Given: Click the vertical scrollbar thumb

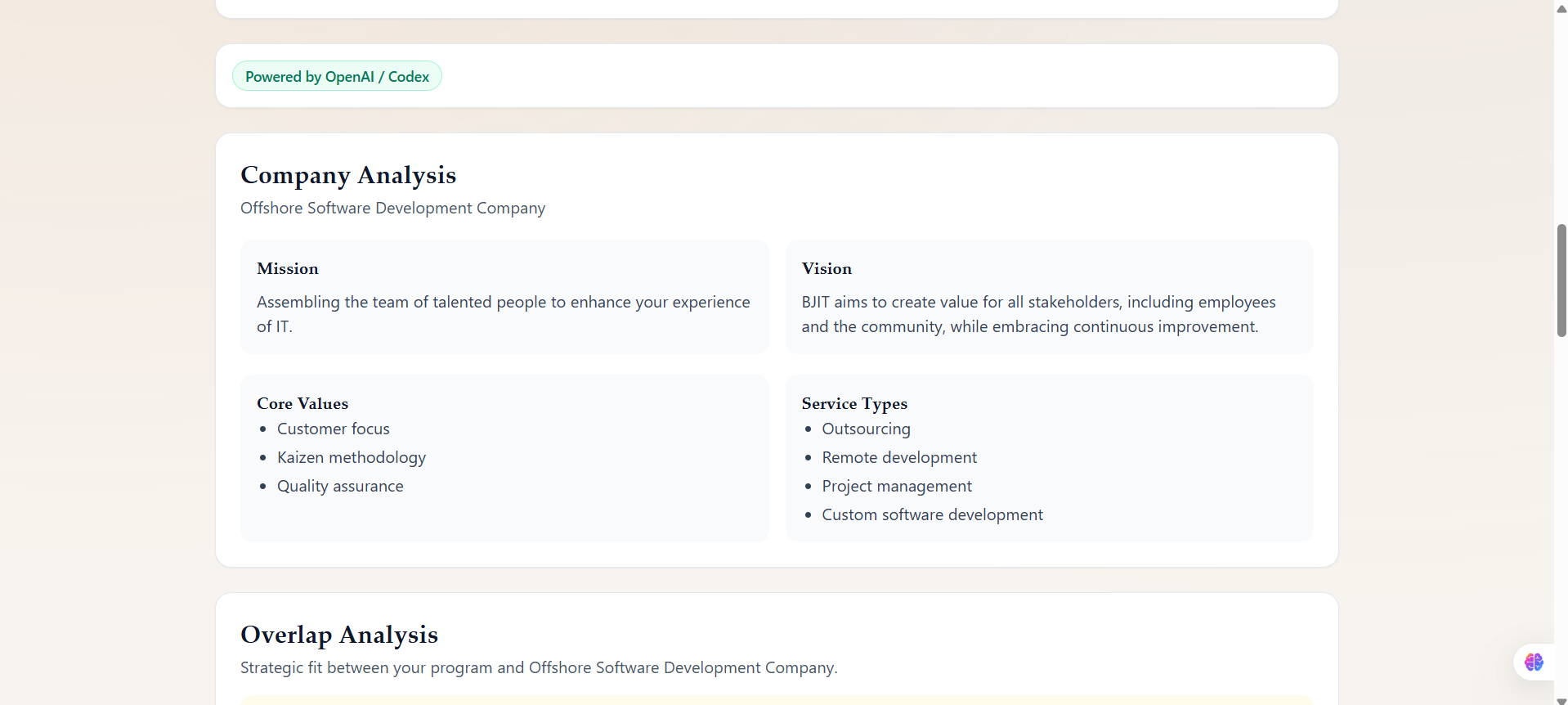Looking at the screenshot, I should click(x=1561, y=280).
